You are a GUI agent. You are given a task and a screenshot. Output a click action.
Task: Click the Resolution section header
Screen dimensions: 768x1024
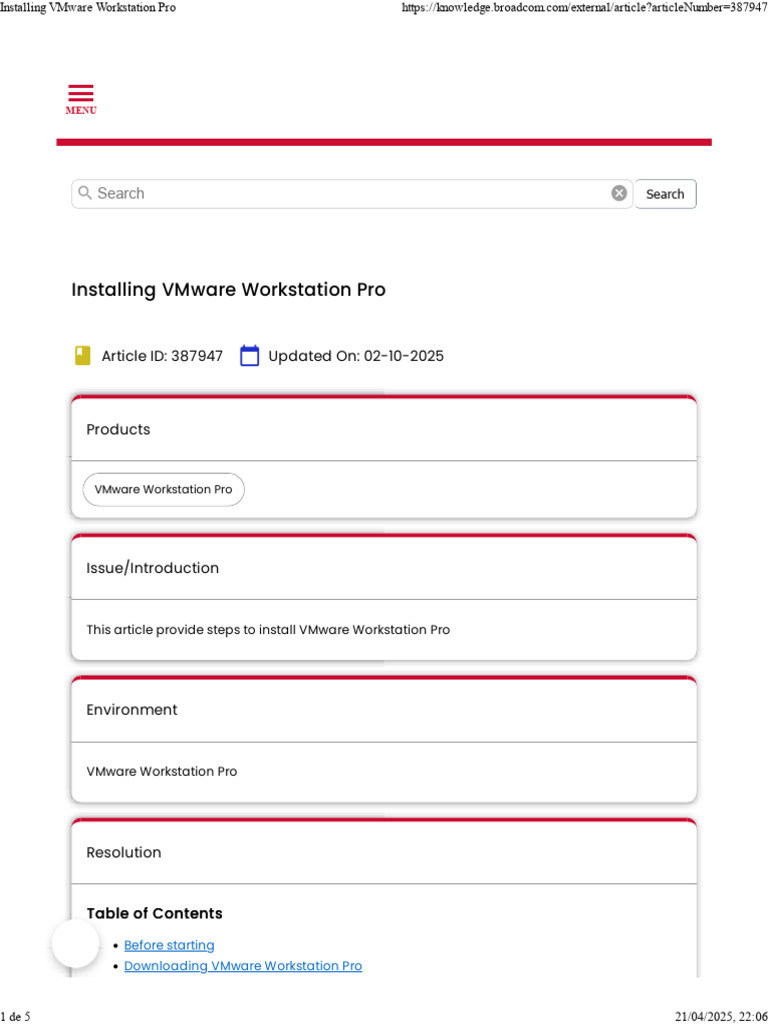coord(124,853)
